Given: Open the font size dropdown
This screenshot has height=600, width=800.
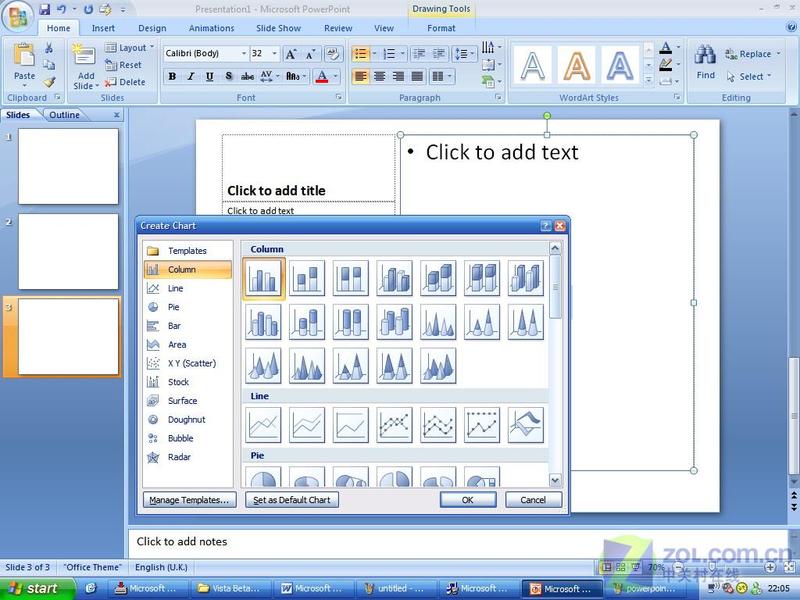Looking at the screenshot, I should pos(274,53).
